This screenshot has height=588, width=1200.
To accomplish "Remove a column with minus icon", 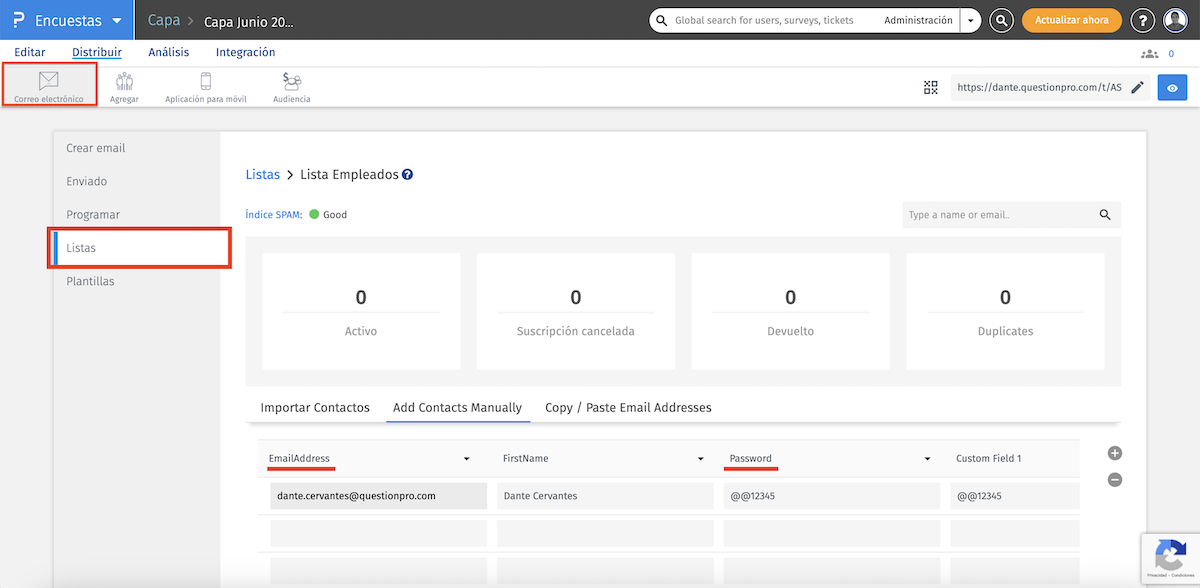I will (1115, 480).
